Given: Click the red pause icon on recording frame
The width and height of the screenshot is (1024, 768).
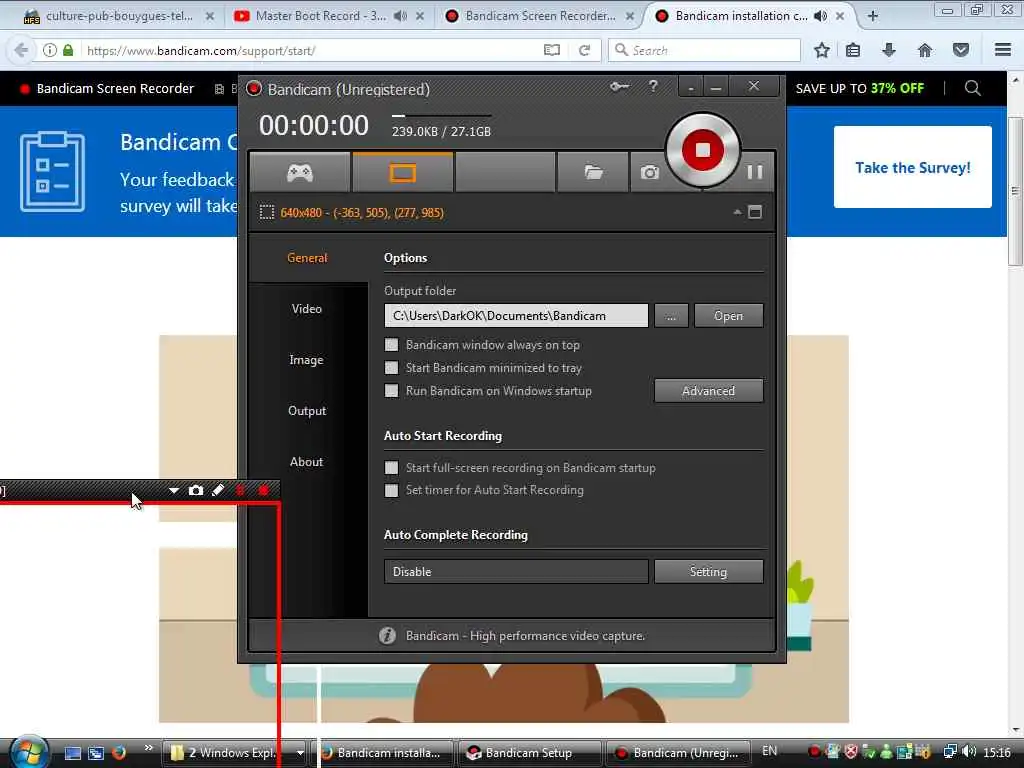Looking at the screenshot, I should 240,490.
